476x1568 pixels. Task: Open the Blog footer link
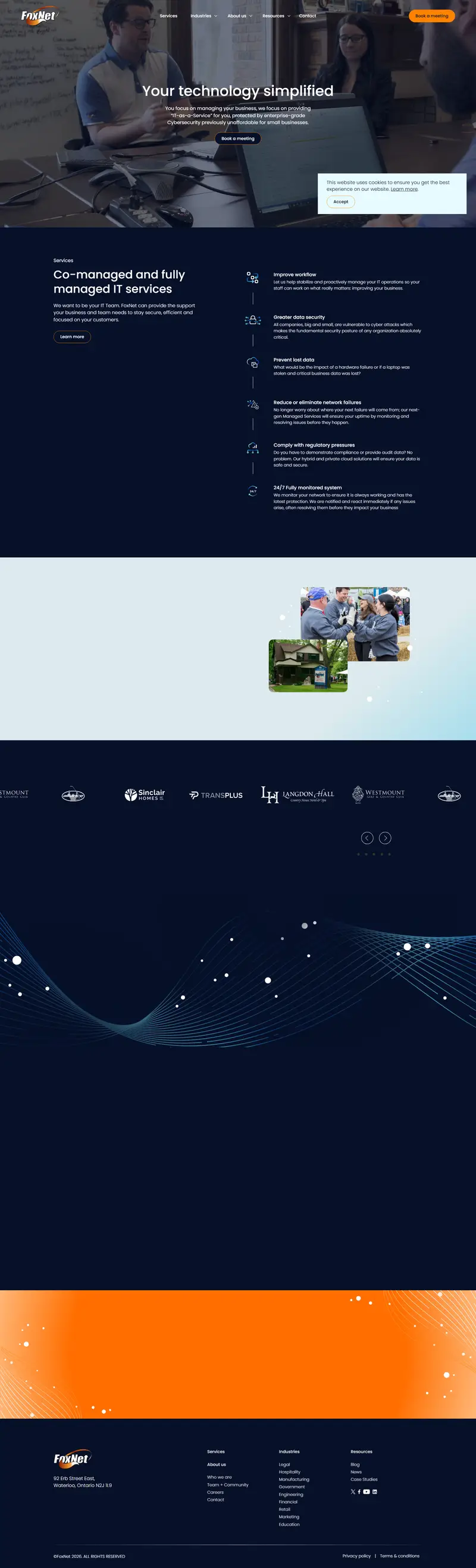(355, 1465)
